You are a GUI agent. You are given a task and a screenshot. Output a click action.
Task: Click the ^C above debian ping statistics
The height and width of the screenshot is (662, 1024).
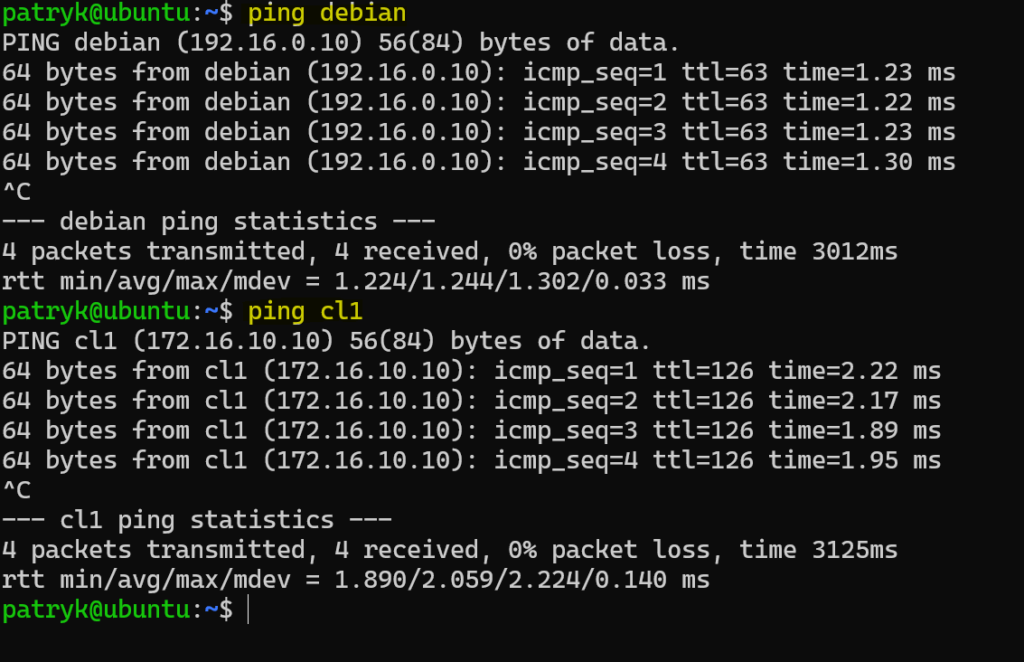tap(17, 192)
